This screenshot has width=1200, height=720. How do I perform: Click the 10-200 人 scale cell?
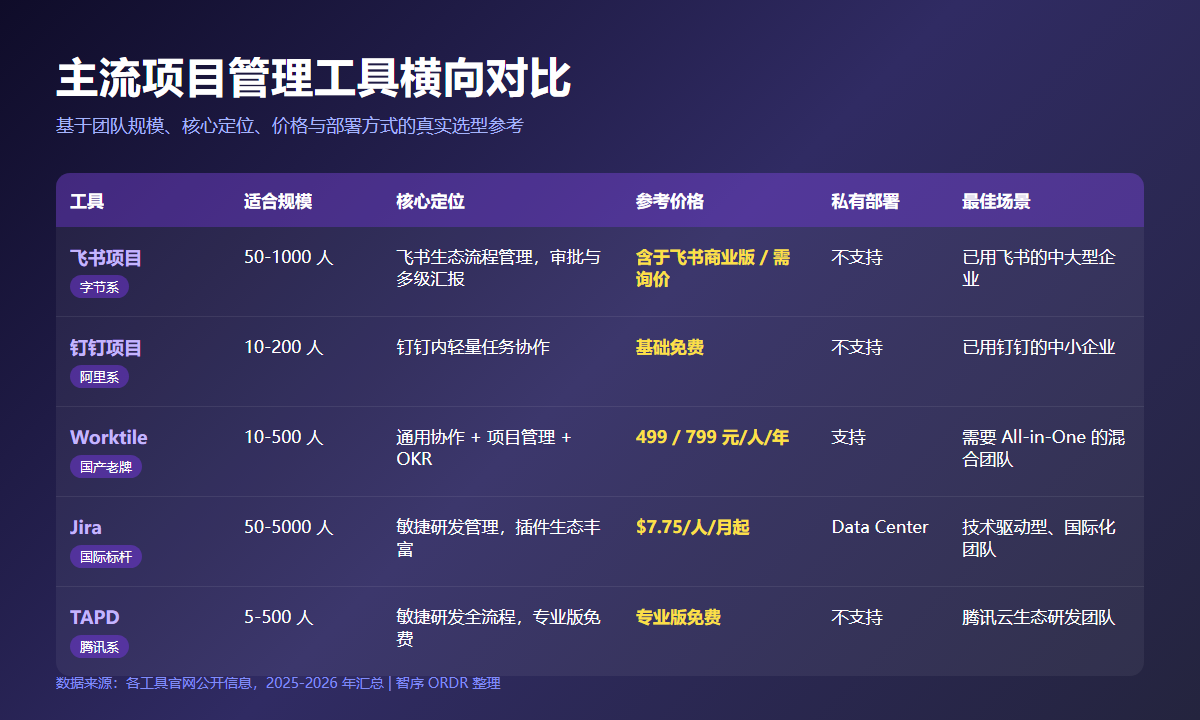coord(283,347)
